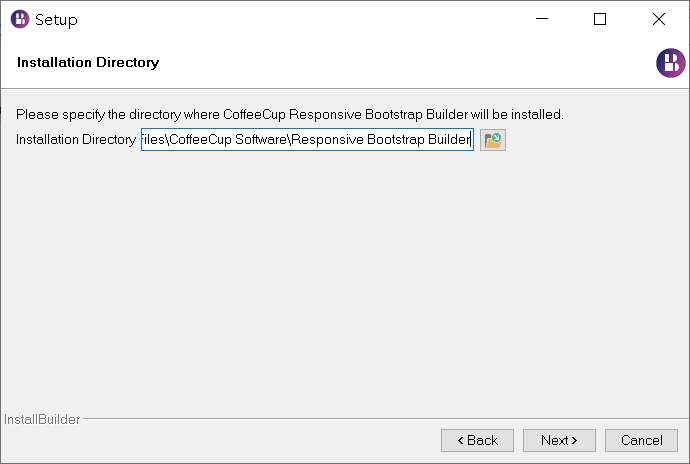
Task: Open the folder browse dialog icon
Action: pos(493,140)
